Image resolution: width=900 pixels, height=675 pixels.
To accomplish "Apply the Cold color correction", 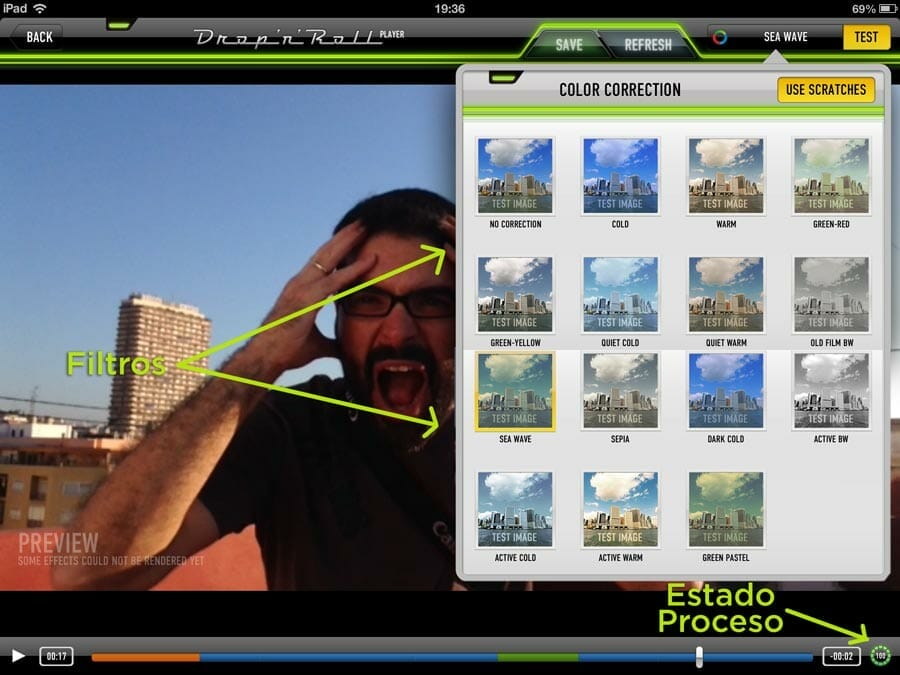I will (620, 177).
